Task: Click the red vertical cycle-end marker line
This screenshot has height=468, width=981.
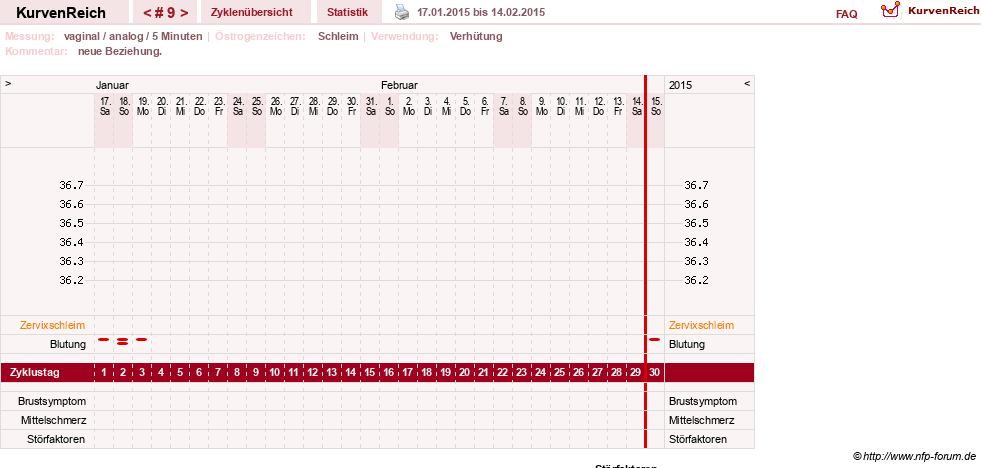Action: pos(646,262)
